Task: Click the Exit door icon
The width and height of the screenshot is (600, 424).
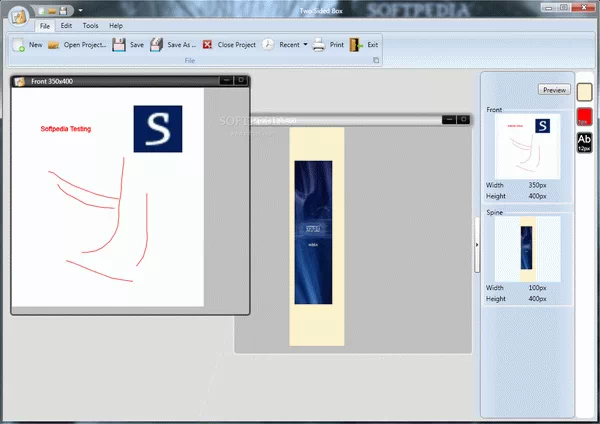Action: [x=356, y=45]
